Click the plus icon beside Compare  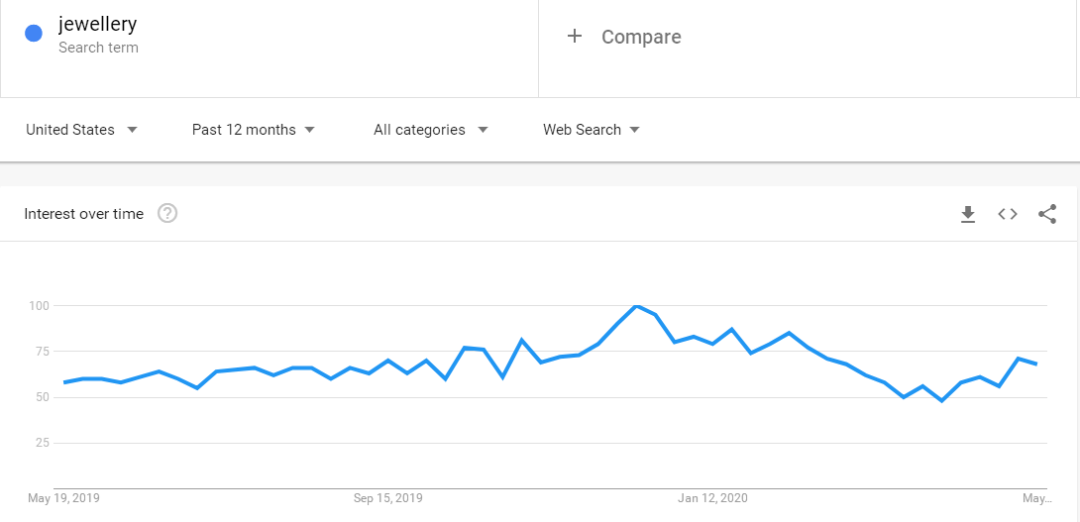(574, 36)
